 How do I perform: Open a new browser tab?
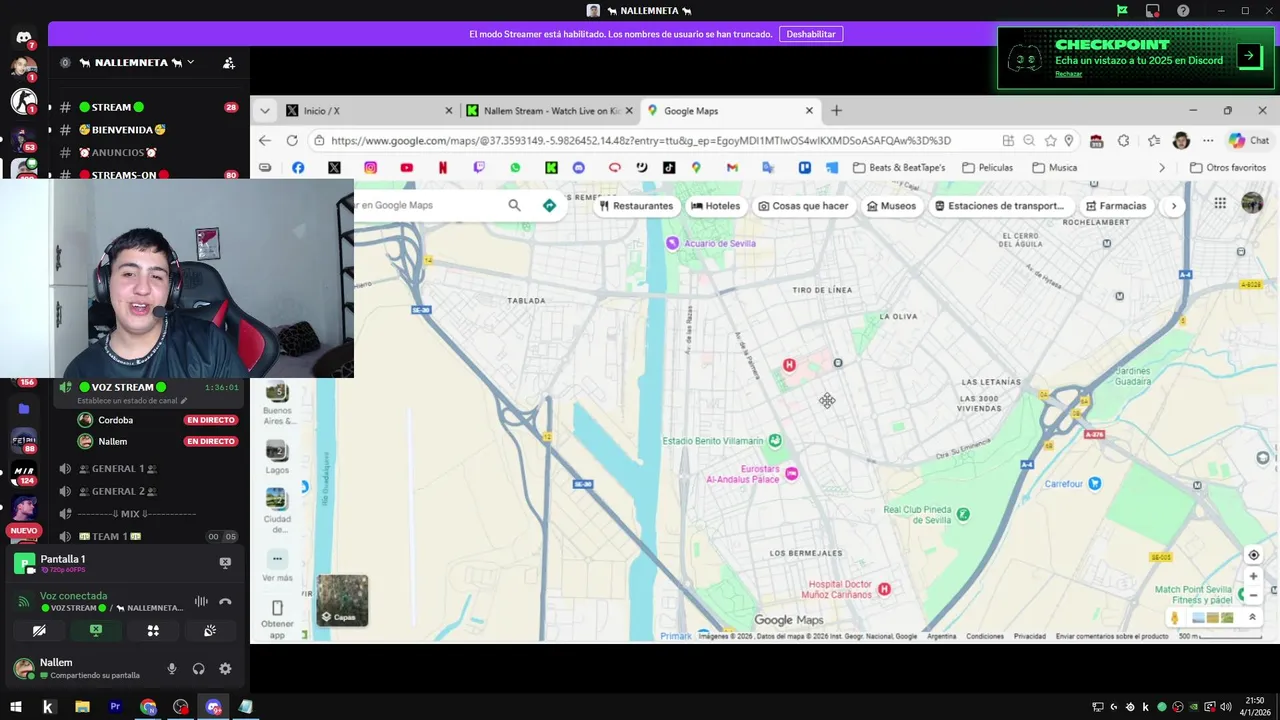pos(837,111)
